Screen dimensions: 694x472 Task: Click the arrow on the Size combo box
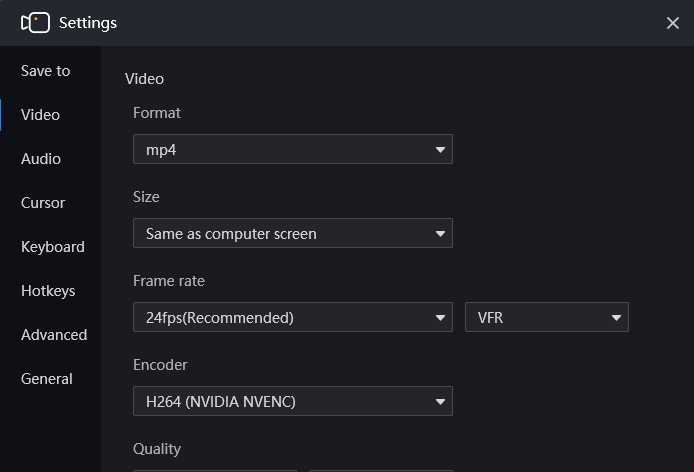[x=440, y=233]
